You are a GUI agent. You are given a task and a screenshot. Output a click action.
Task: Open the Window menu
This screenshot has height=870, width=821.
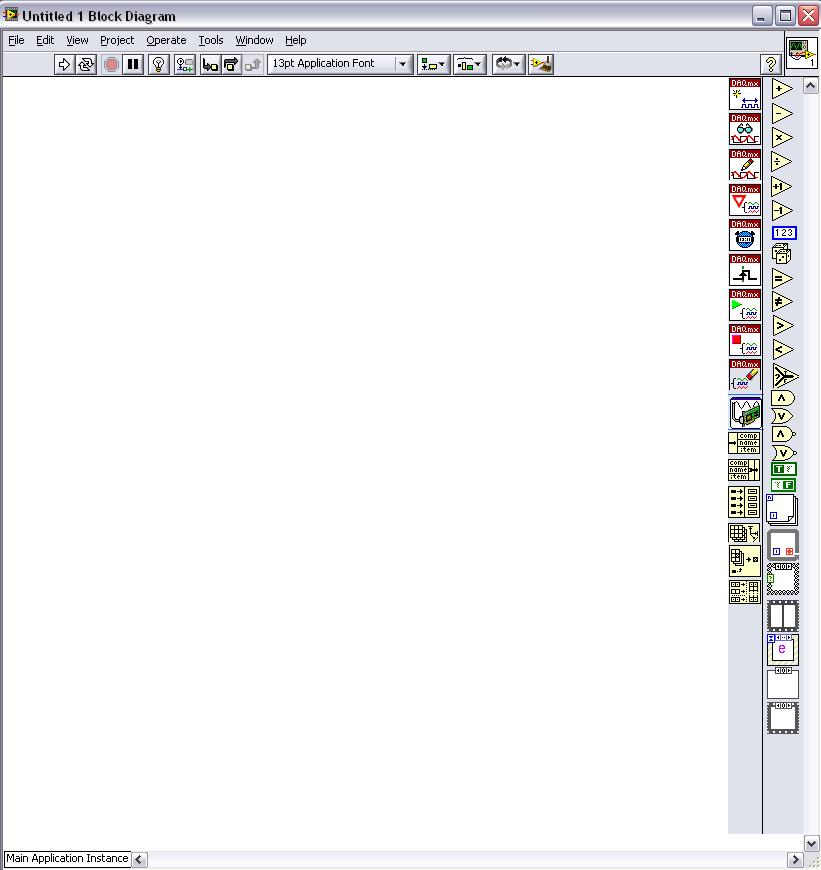coord(254,40)
